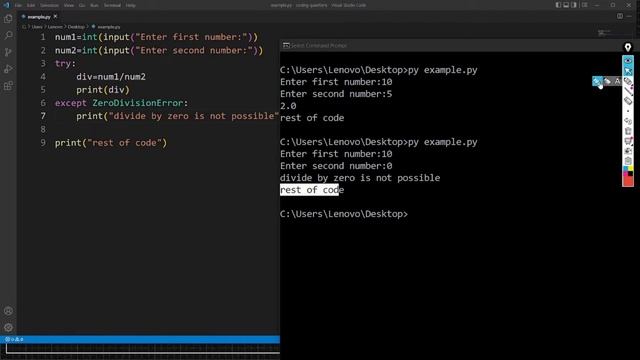Click 'divide by zero is not possible' terminal output
The image size is (640, 360).
(x=360, y=178)
